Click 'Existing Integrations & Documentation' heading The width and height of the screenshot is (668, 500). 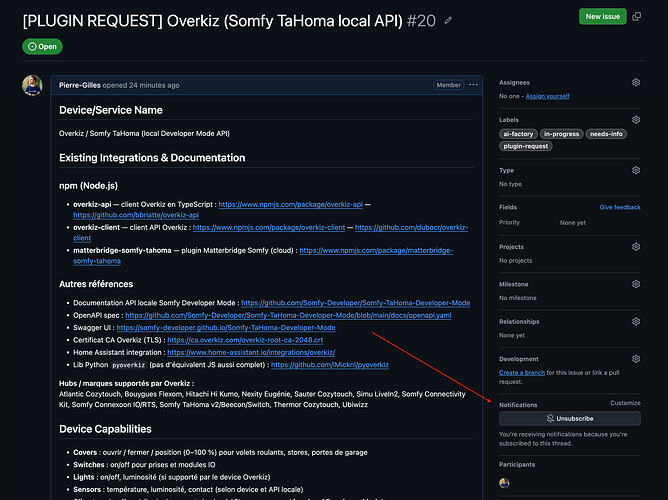coord(152,158)
